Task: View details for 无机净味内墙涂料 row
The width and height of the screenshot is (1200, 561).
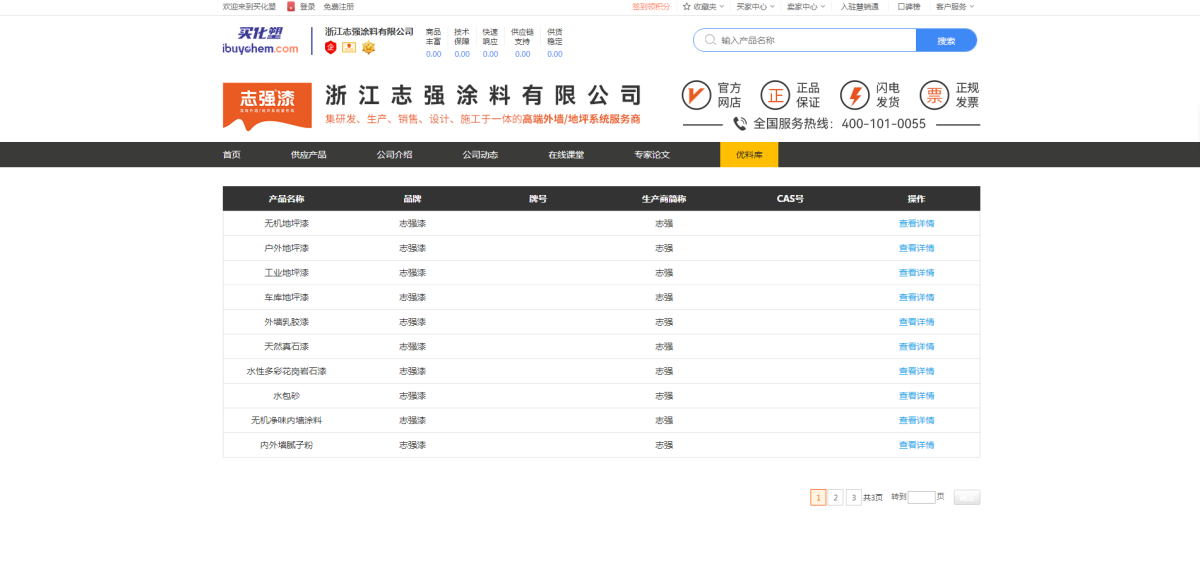Action: point(916,420)
